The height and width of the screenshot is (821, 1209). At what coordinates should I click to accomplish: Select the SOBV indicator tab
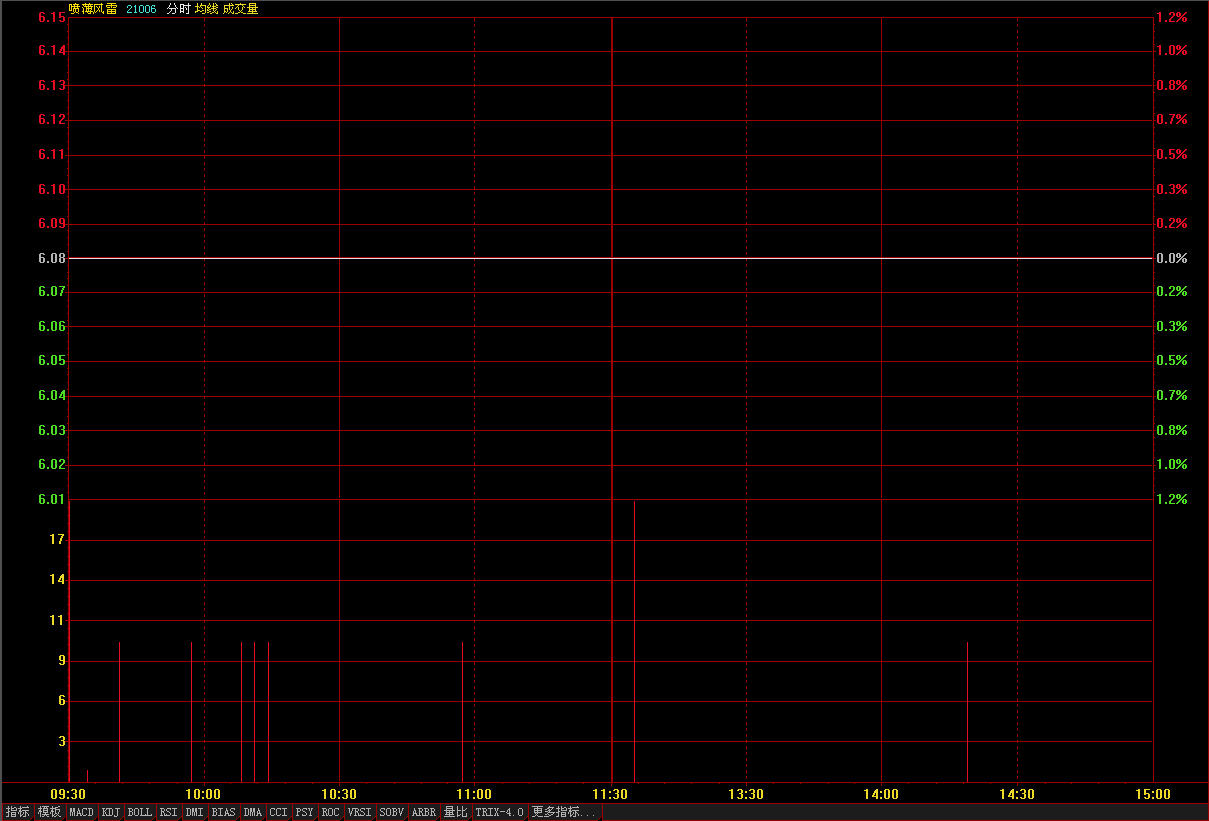[391, 812]
